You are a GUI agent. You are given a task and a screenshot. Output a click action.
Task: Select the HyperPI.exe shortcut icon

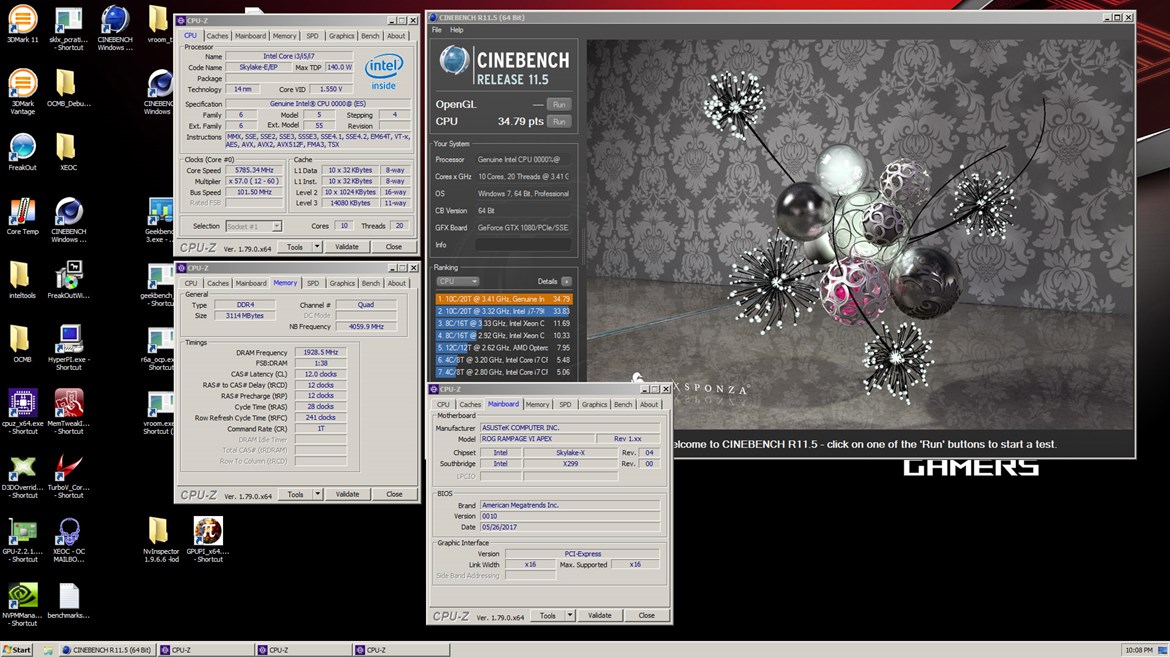pos(68,341)
